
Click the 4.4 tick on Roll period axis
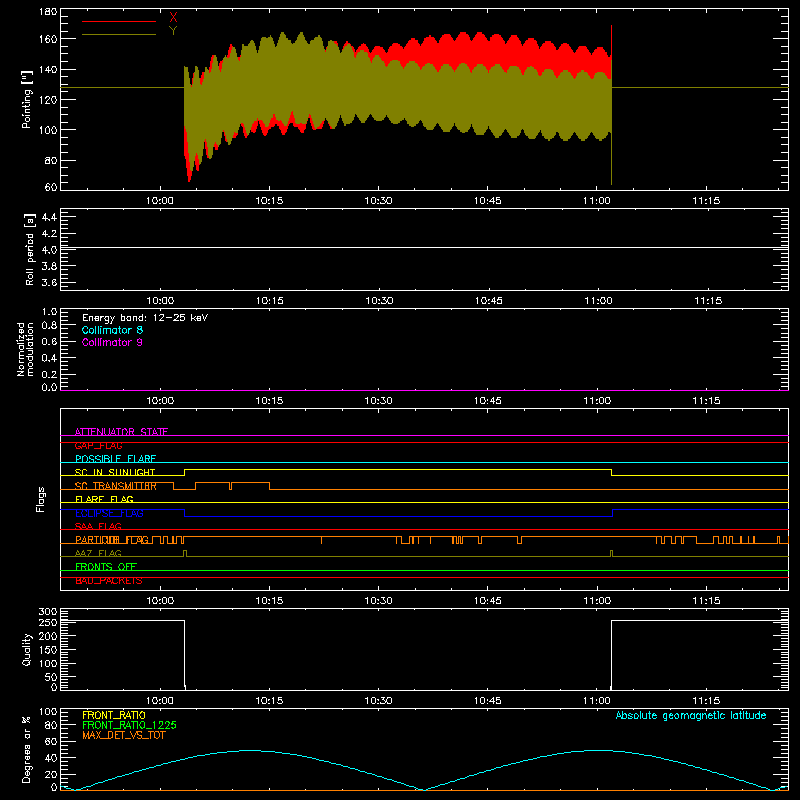click(x=49, y=217)
